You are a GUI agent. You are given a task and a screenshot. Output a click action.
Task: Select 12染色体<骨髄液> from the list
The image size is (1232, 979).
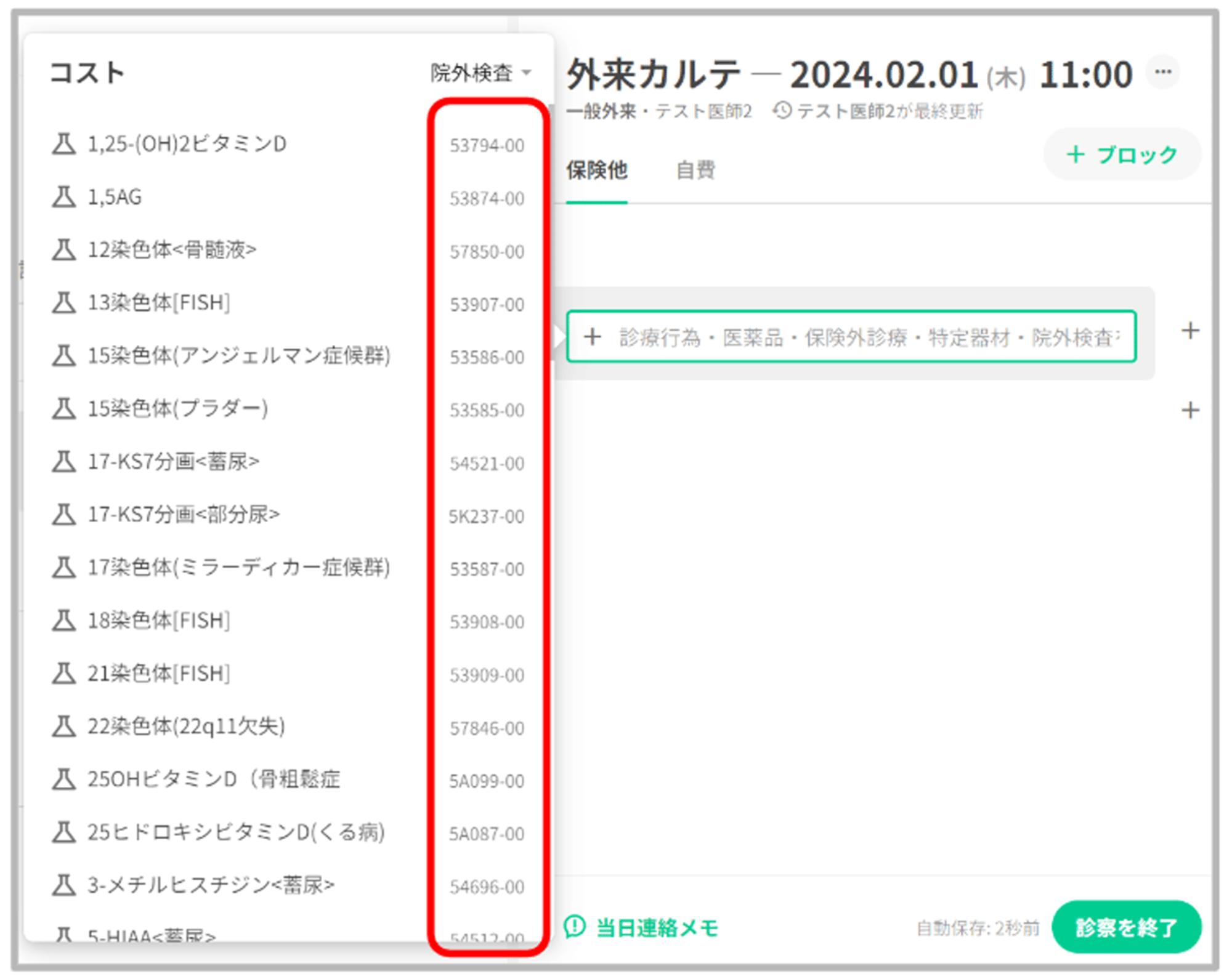(171, 250)
